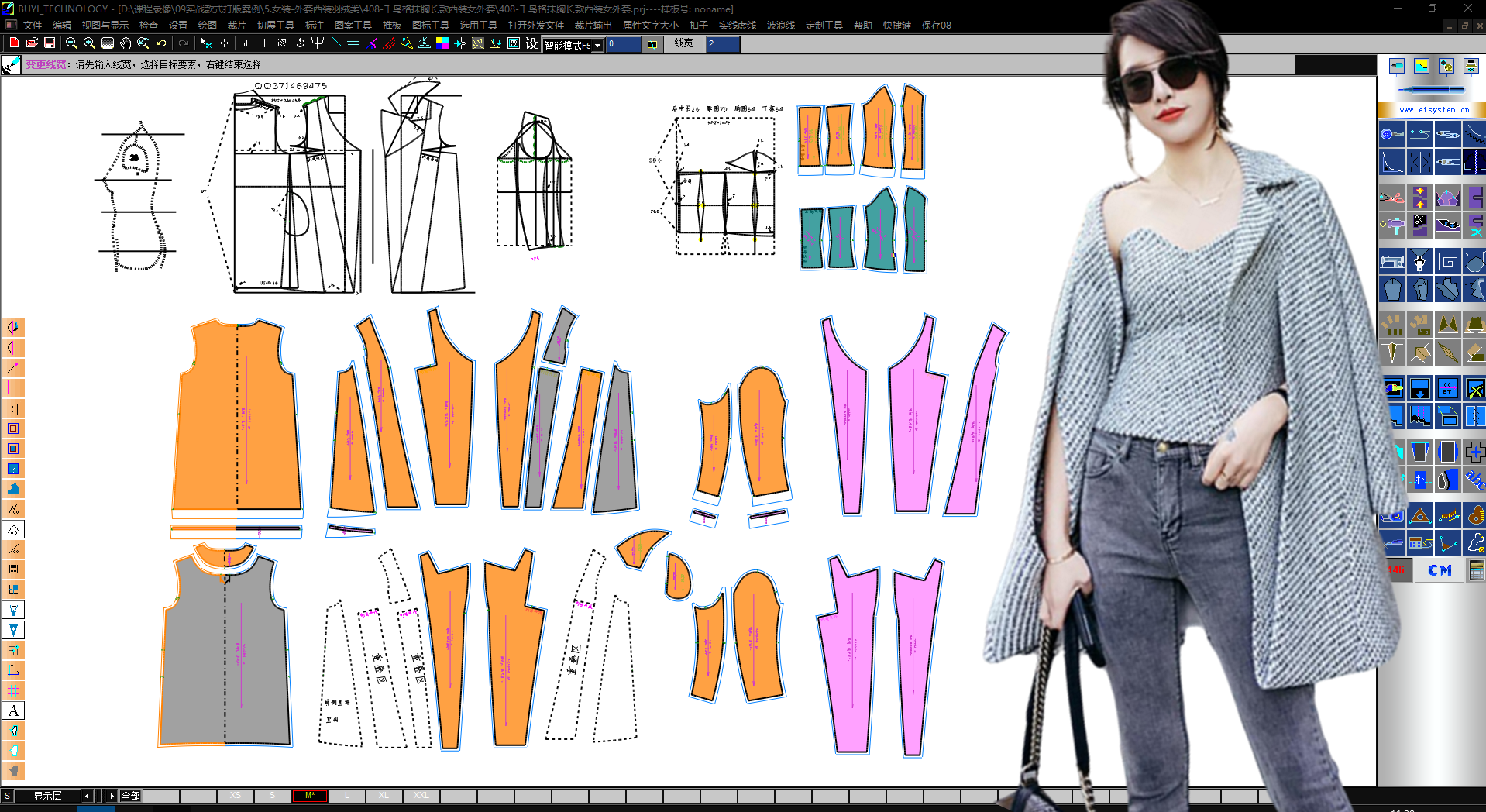The width and height of the screenshot is (1486, 812).
Task: Click the undo arrow icon
Action: tap(161, 43)
